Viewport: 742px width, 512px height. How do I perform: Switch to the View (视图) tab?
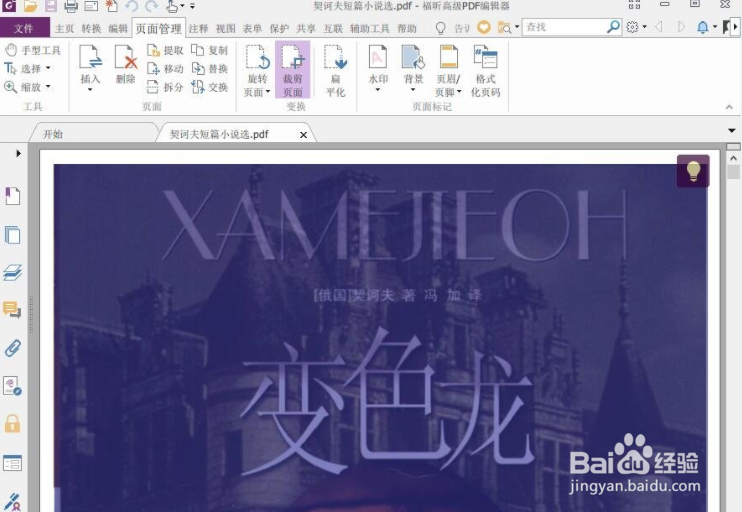click(226, 28)
